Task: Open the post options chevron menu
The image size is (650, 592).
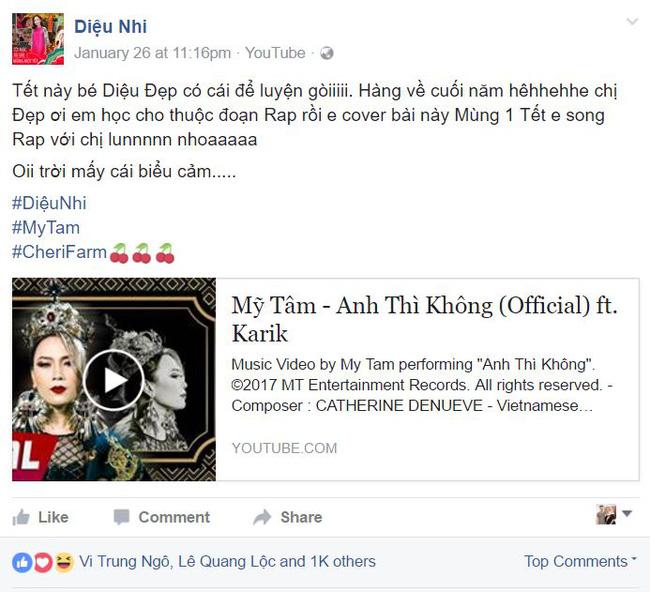Action: point(632,22)
